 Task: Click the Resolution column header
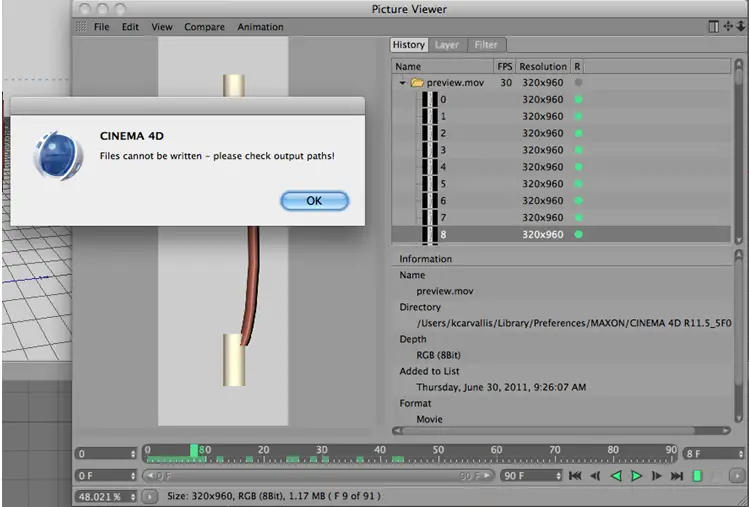543,66
